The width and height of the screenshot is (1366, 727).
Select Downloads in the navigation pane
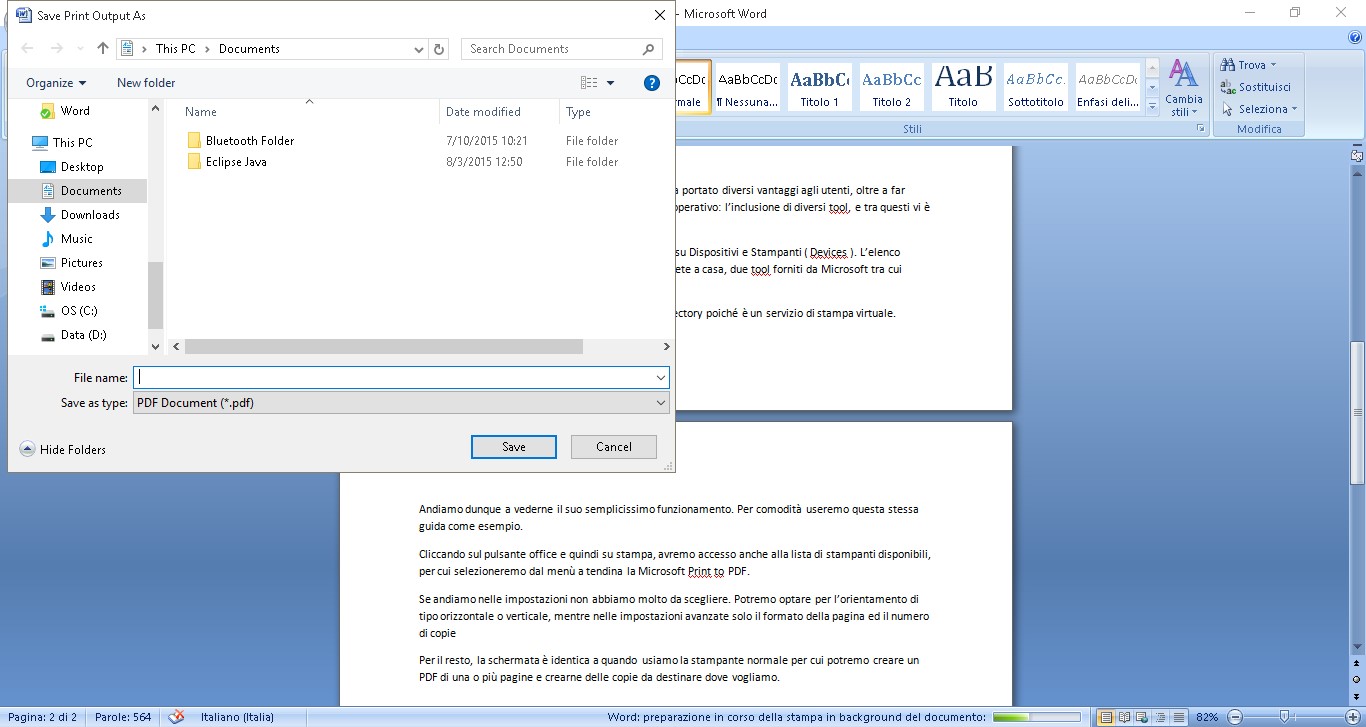click(x=90, y=215)
